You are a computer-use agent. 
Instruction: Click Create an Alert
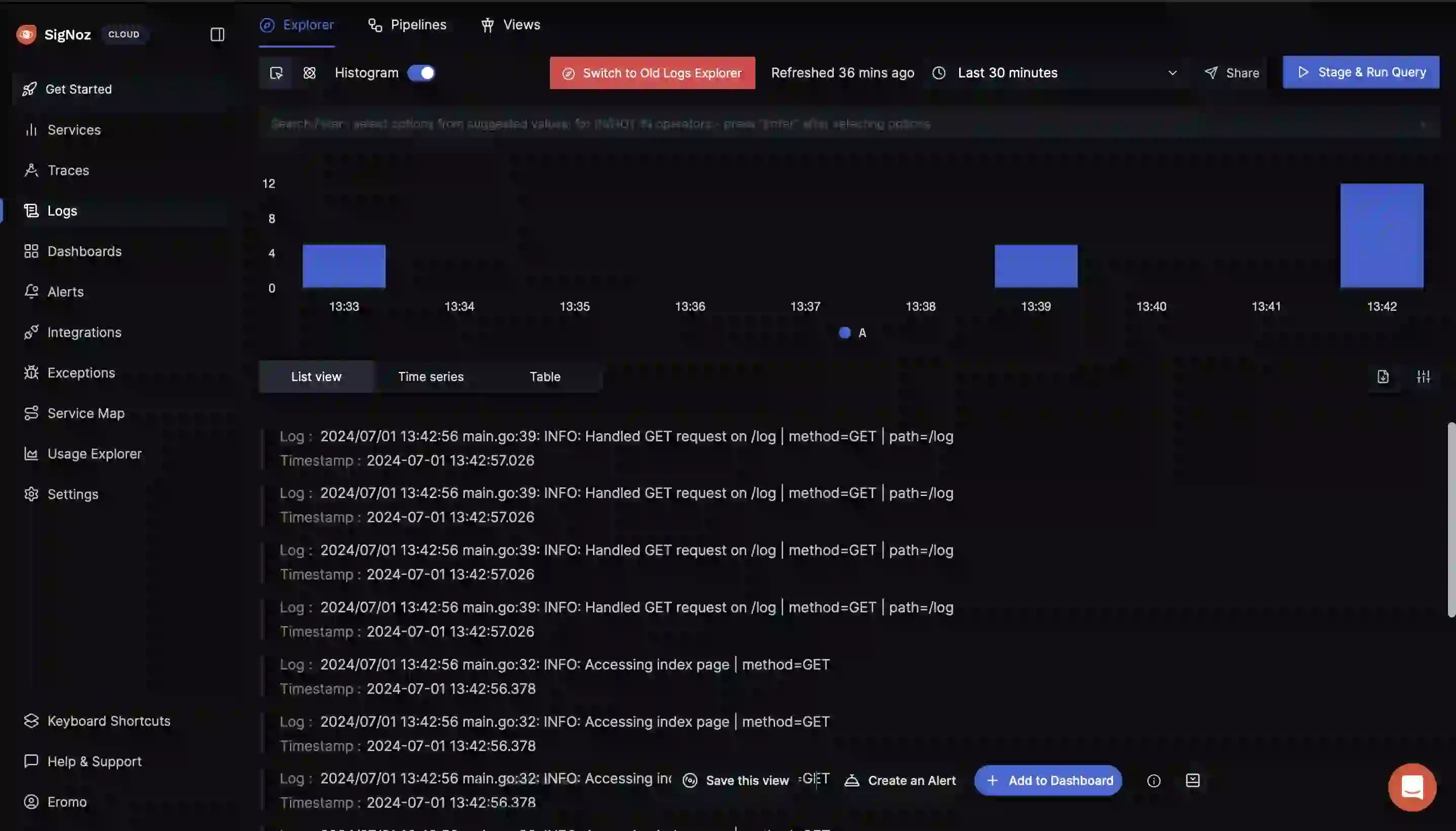click(901, 781)
